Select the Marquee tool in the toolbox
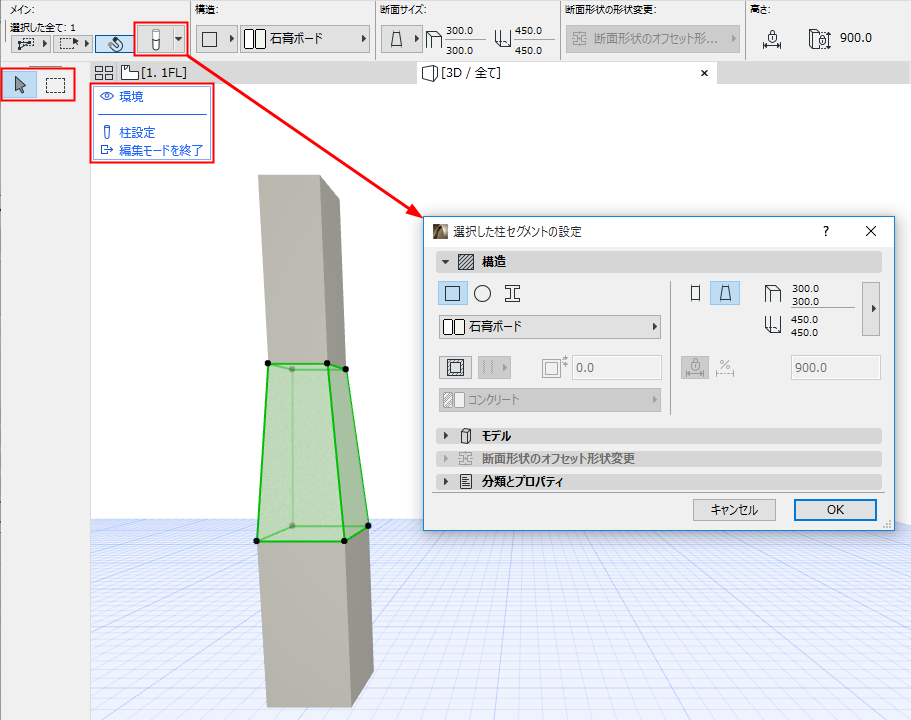Screen dimensions: 911x720 click(x=55, y=85)
